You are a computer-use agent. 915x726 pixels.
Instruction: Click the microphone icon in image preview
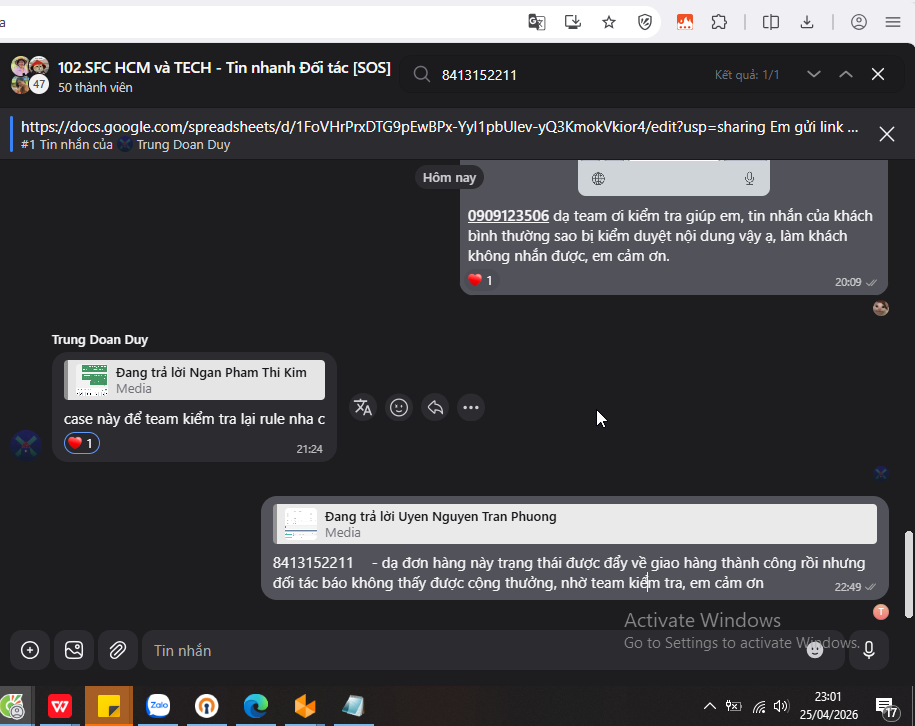click(749, 179)
